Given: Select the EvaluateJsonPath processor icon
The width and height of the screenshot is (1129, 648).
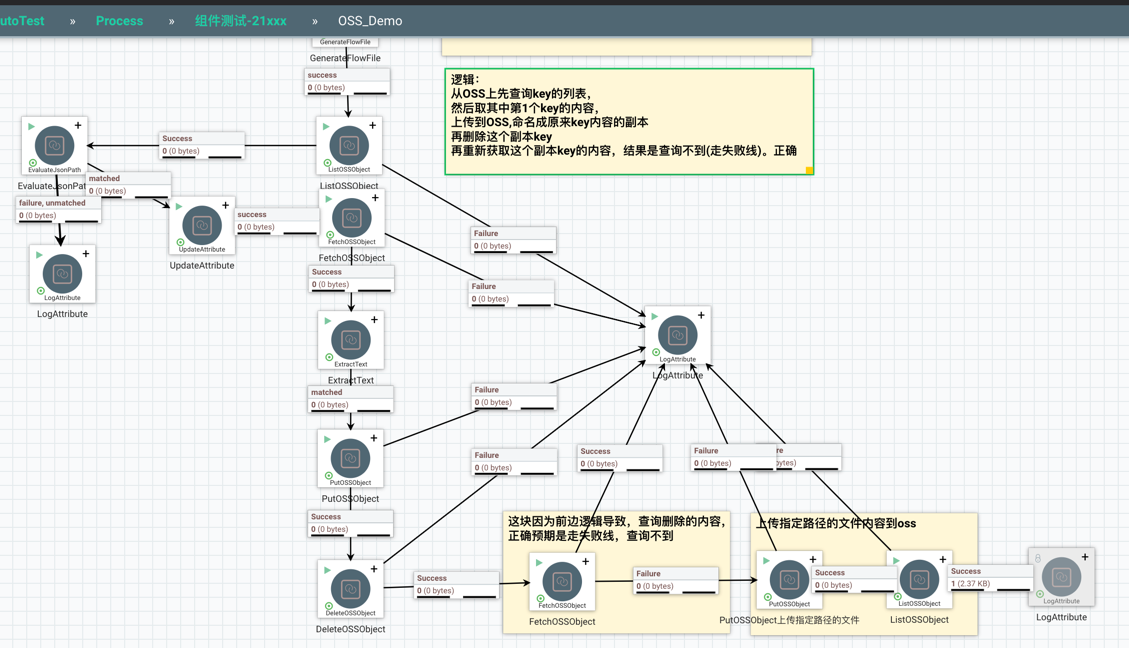Looking at the screenshot, I should [55, 146].
